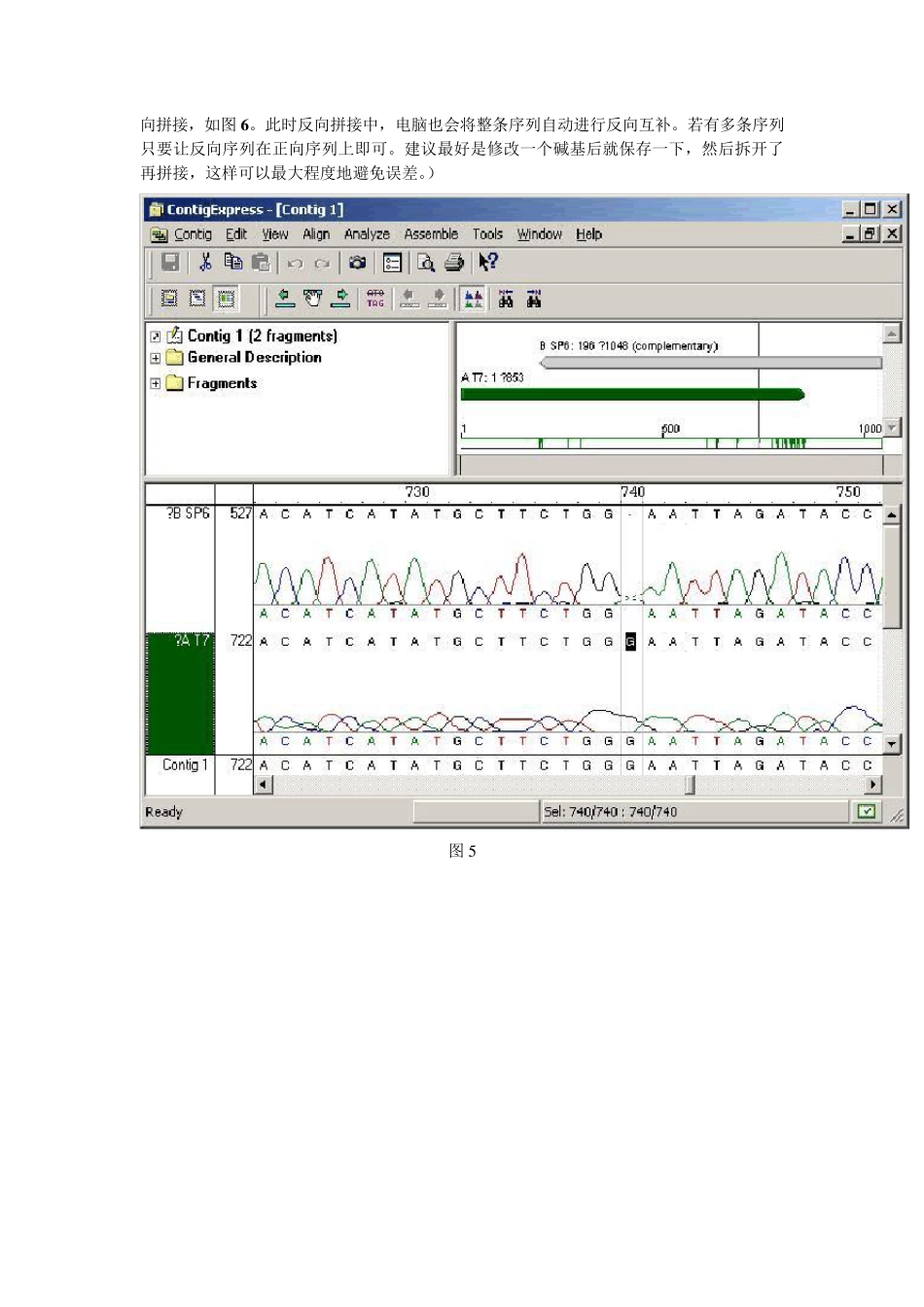Open the Assemble menu
This screenshot has height=1307, width=924.
click(x=431, y=234)
